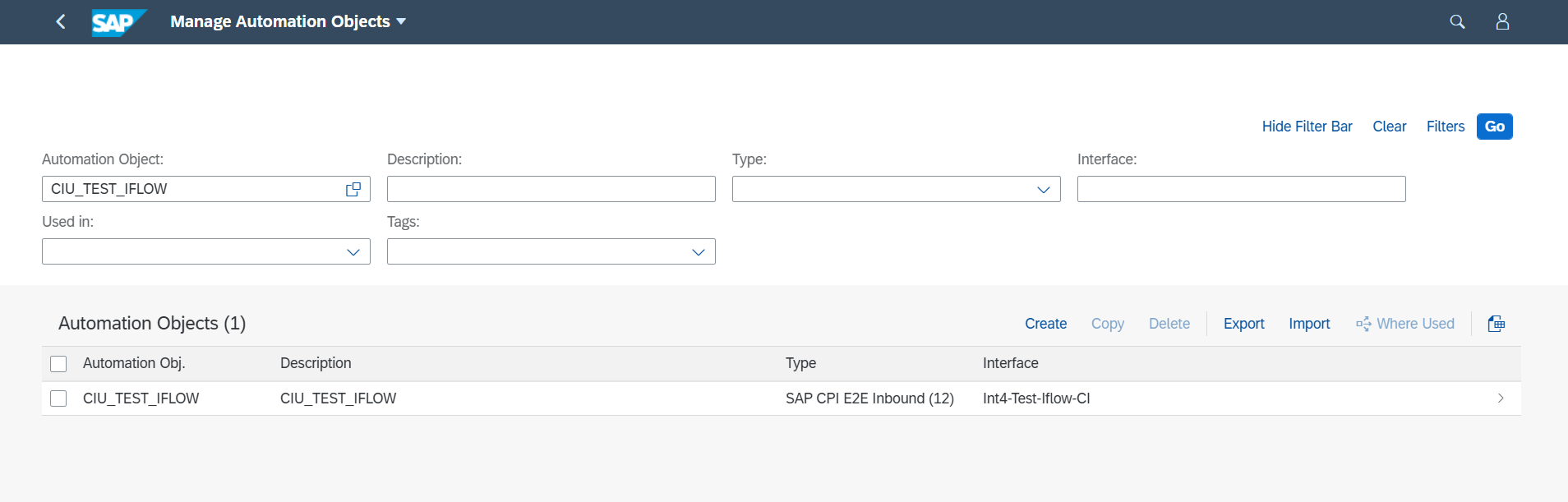The image size is (1568, 502).
Task: Open CIU_TEST_IFLOW row details arrow
Action: [1501, 398]
